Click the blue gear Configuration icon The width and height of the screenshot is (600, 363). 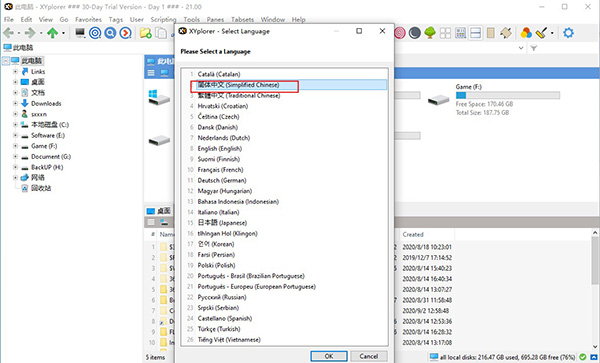click(x=568, y=33)
